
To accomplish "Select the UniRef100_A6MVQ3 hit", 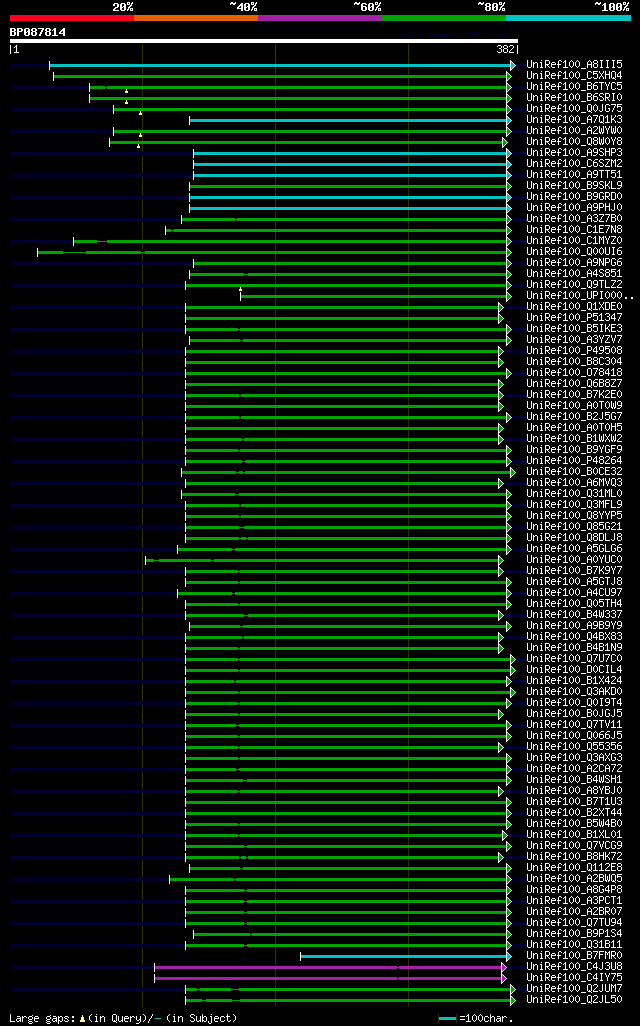I will tap(574, 483).
